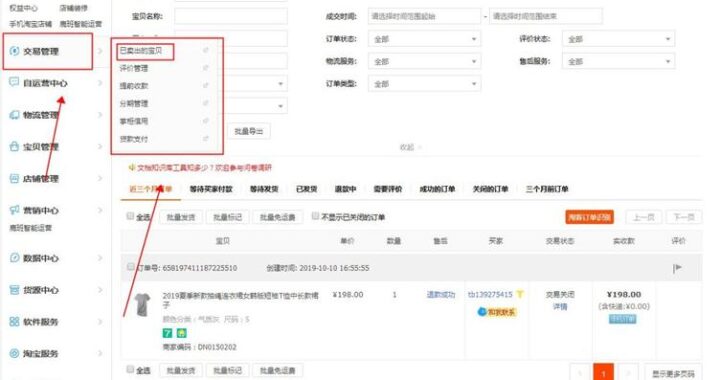Open the 详情 link under 交易关闭
Screen dimensions: 720x380
(560, 307)
